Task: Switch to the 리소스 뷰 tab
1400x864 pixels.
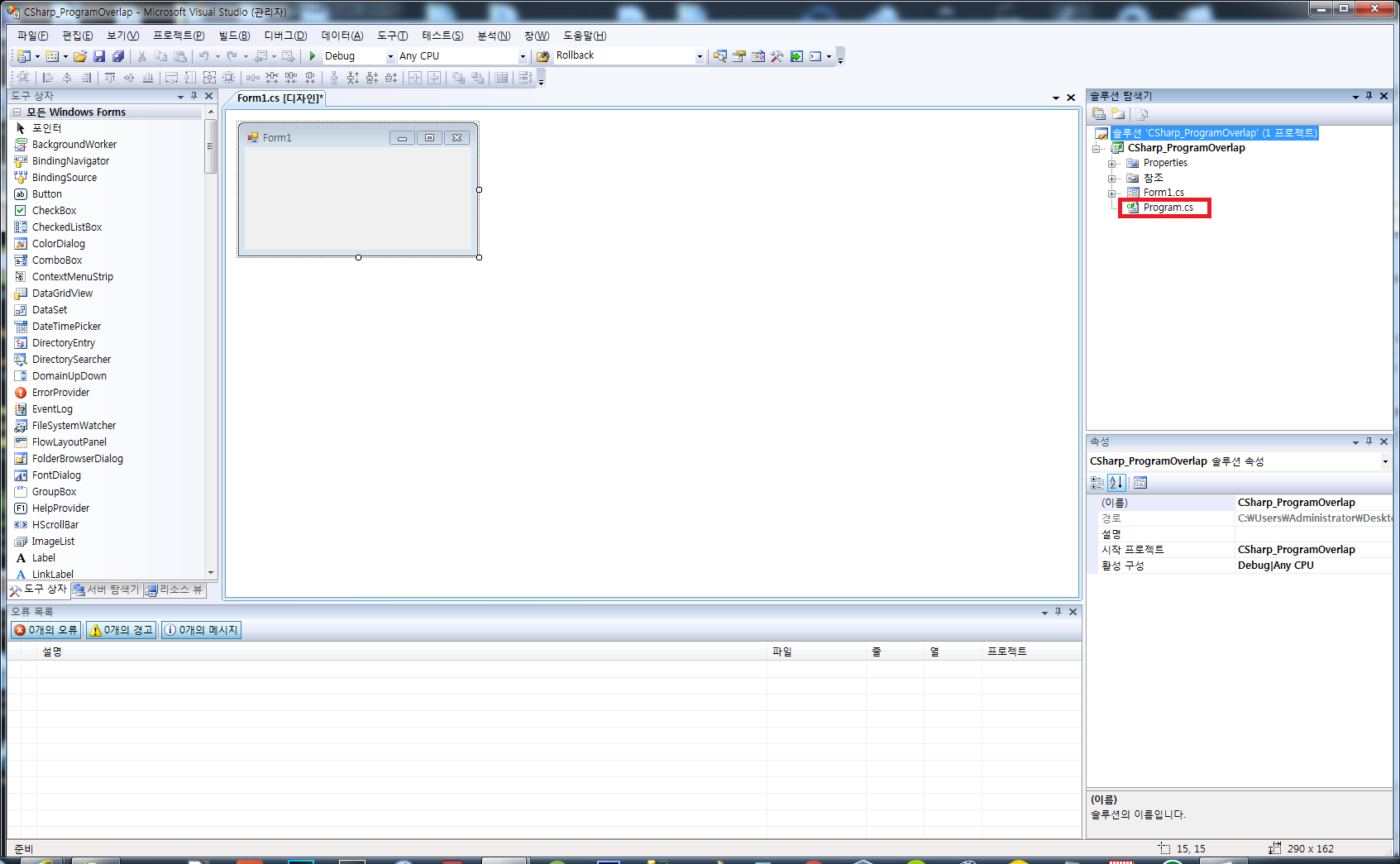Action: coord(174,590)
